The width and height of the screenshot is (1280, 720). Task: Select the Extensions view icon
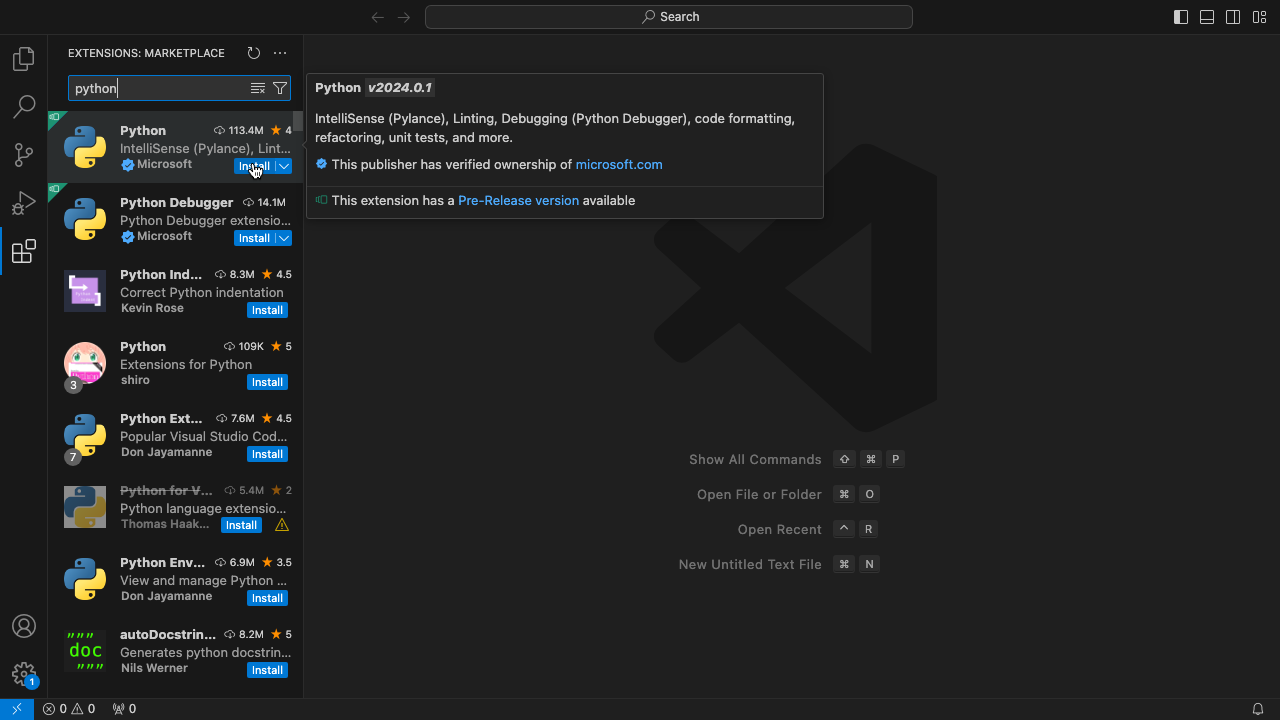[x=24, y=251]
